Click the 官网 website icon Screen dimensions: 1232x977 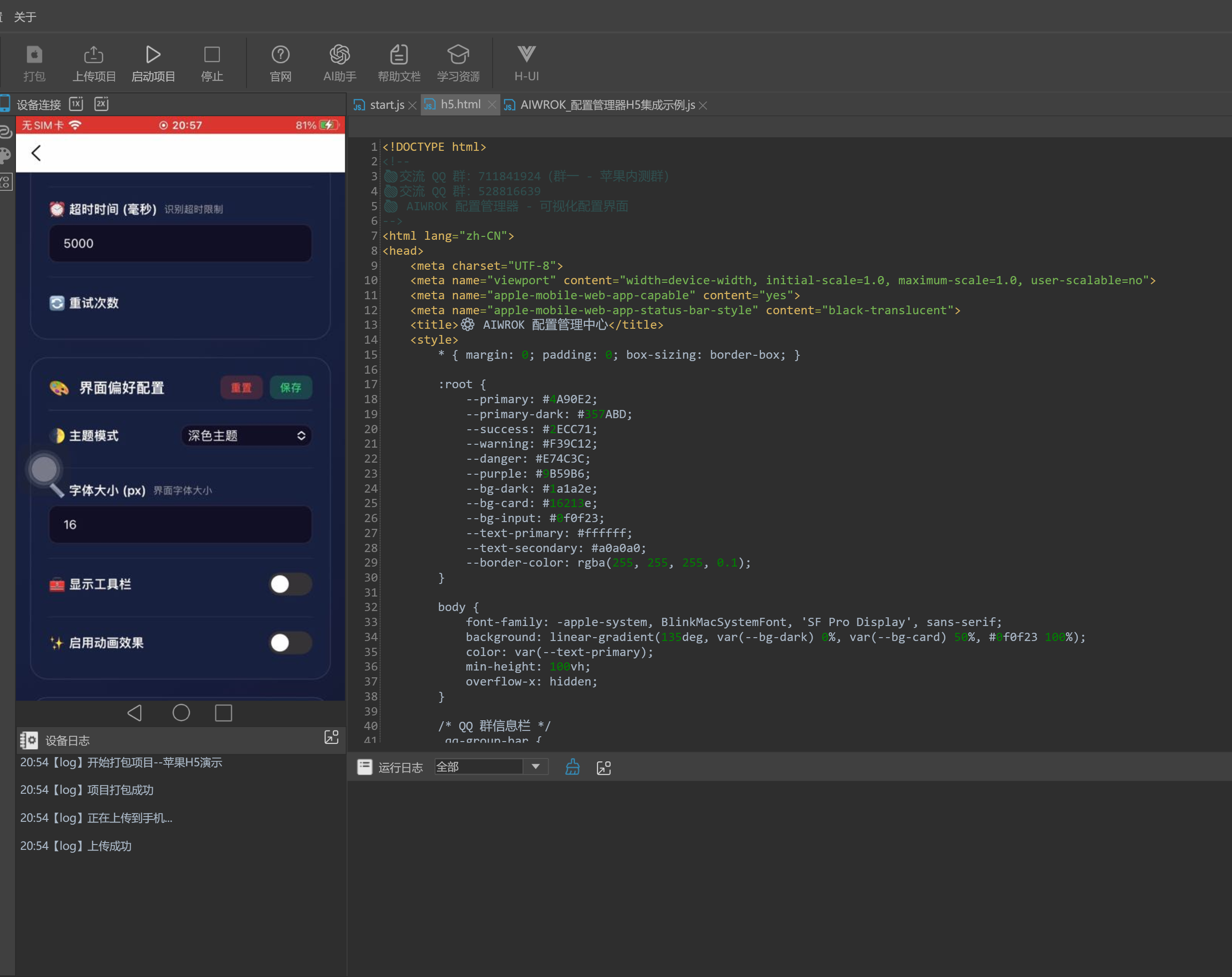pos(280,55)
